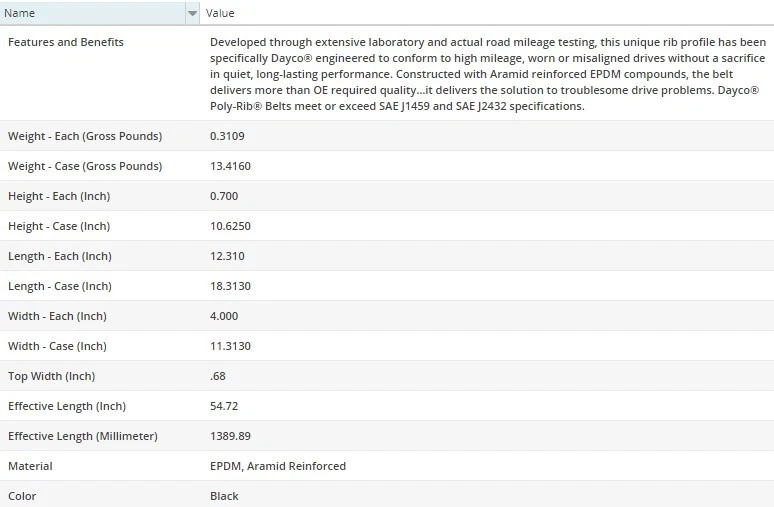Click the 18.3130 case length value

tap(230, 286)
